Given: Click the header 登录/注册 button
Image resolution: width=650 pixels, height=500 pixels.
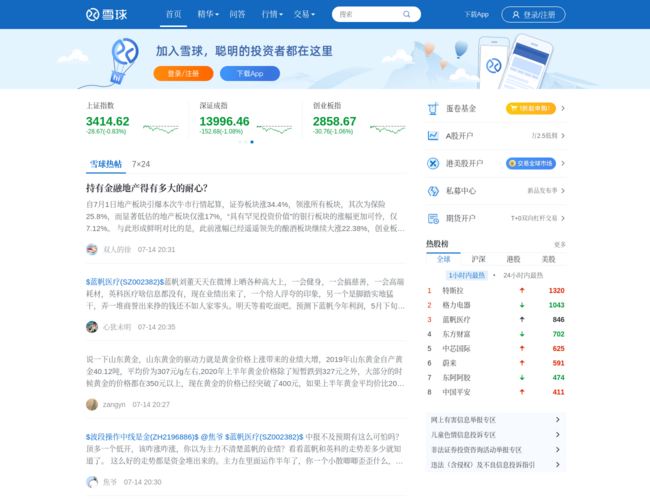Looking at the screenshot, I should pos(533,15).
